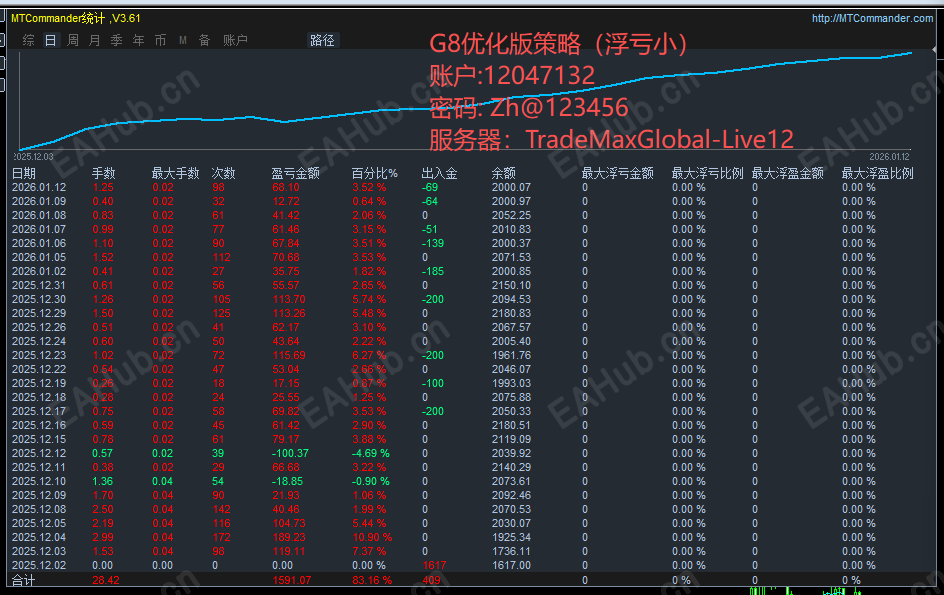Image resolution: width=944 pixels, height=595 pixels.
Task: Select the 合计 totals row
Action: [30, 577]
